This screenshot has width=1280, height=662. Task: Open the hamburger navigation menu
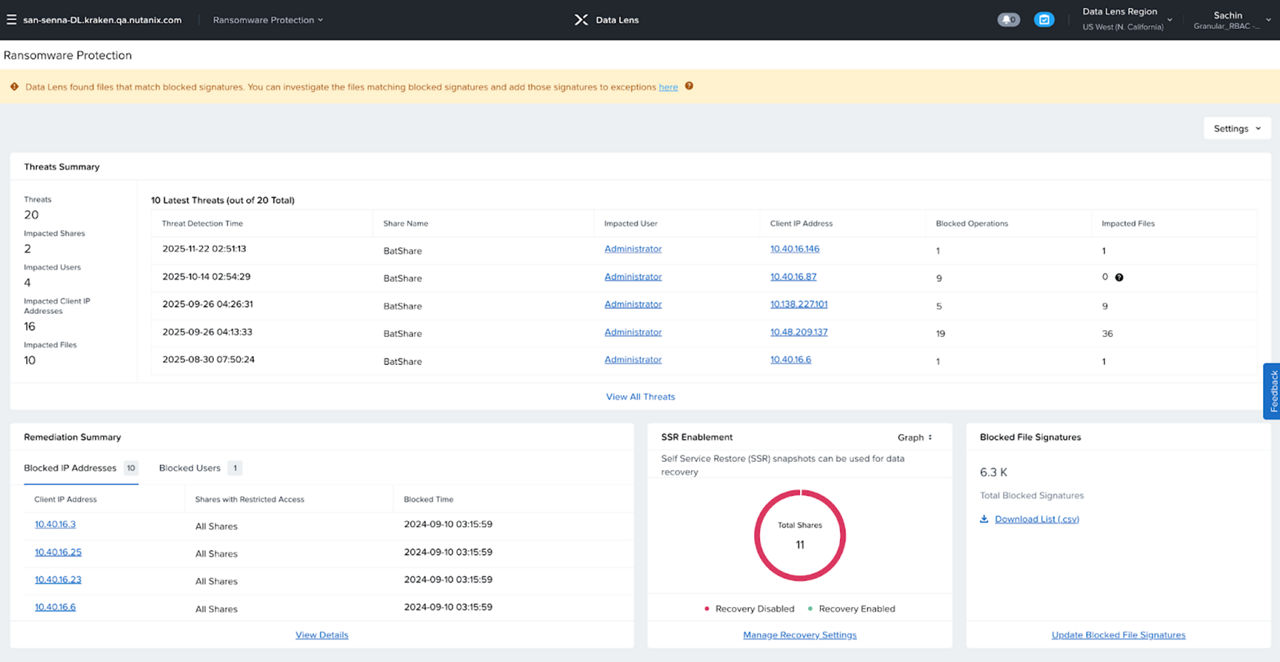[11, 20]
